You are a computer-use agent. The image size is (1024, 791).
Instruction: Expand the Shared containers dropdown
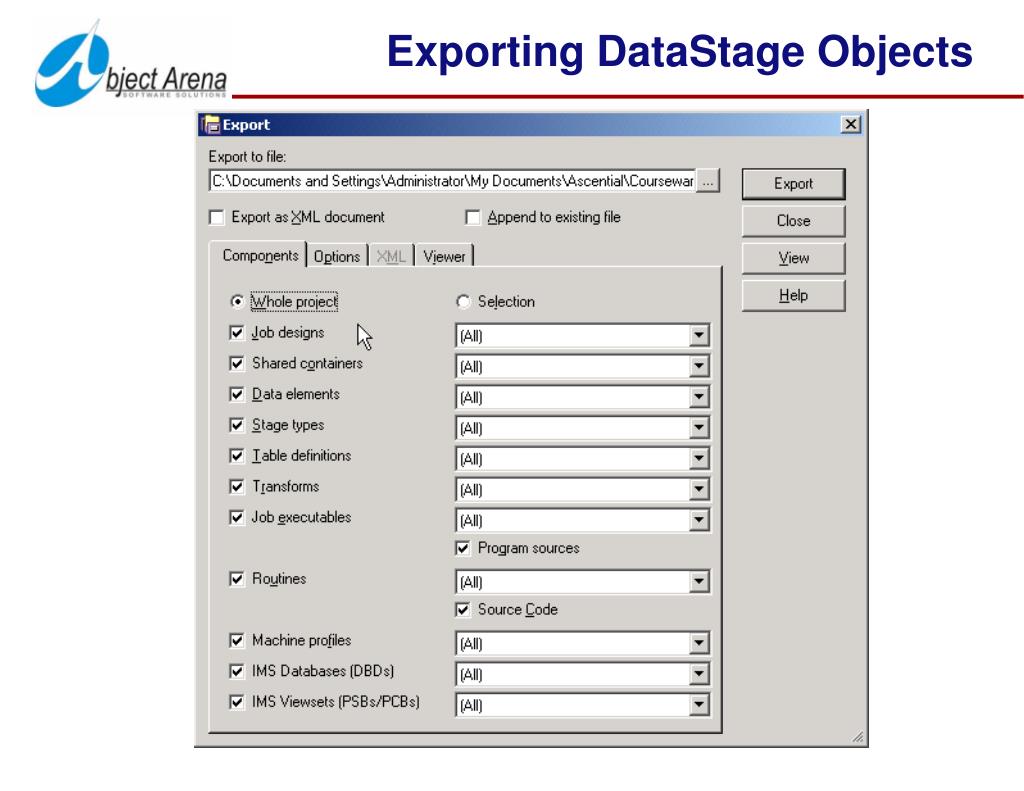699,366
